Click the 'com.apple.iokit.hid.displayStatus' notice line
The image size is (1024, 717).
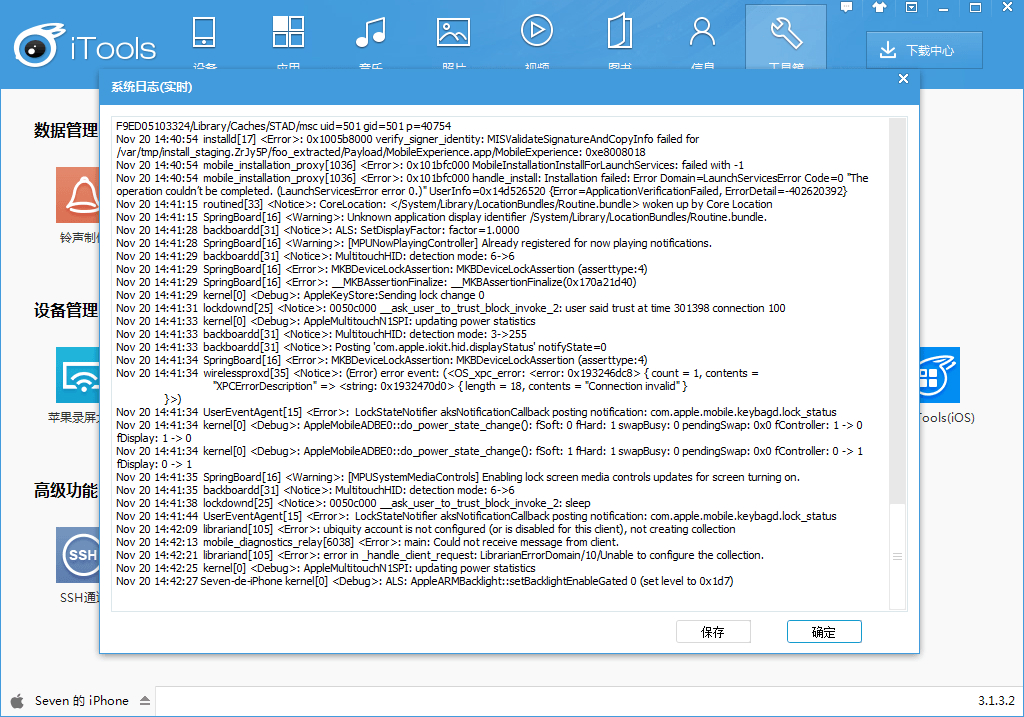(x=361, y=347)
